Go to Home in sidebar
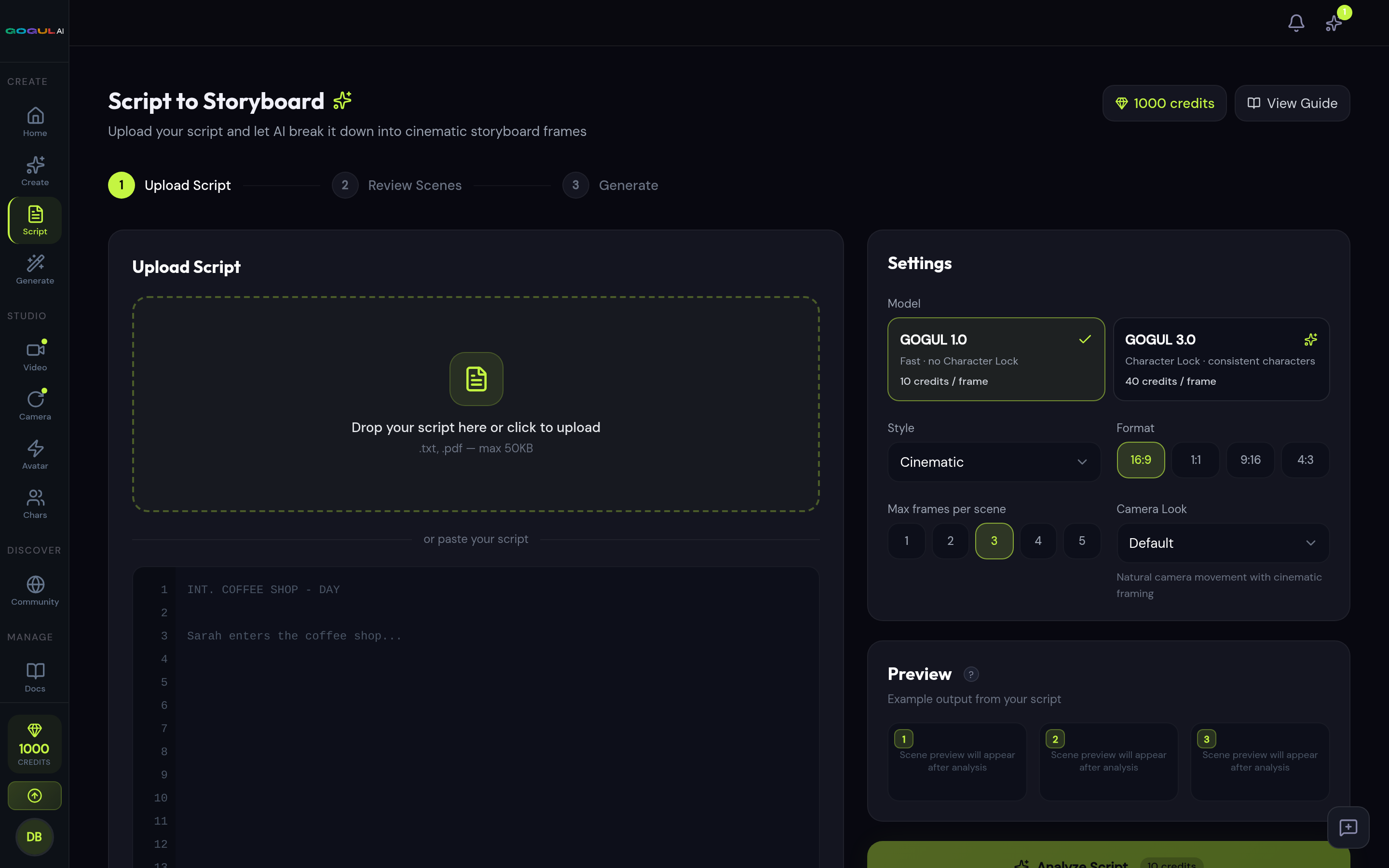The height and width of the screenshot is (868, 1389). pyautogui.click(x=35, y=122)
